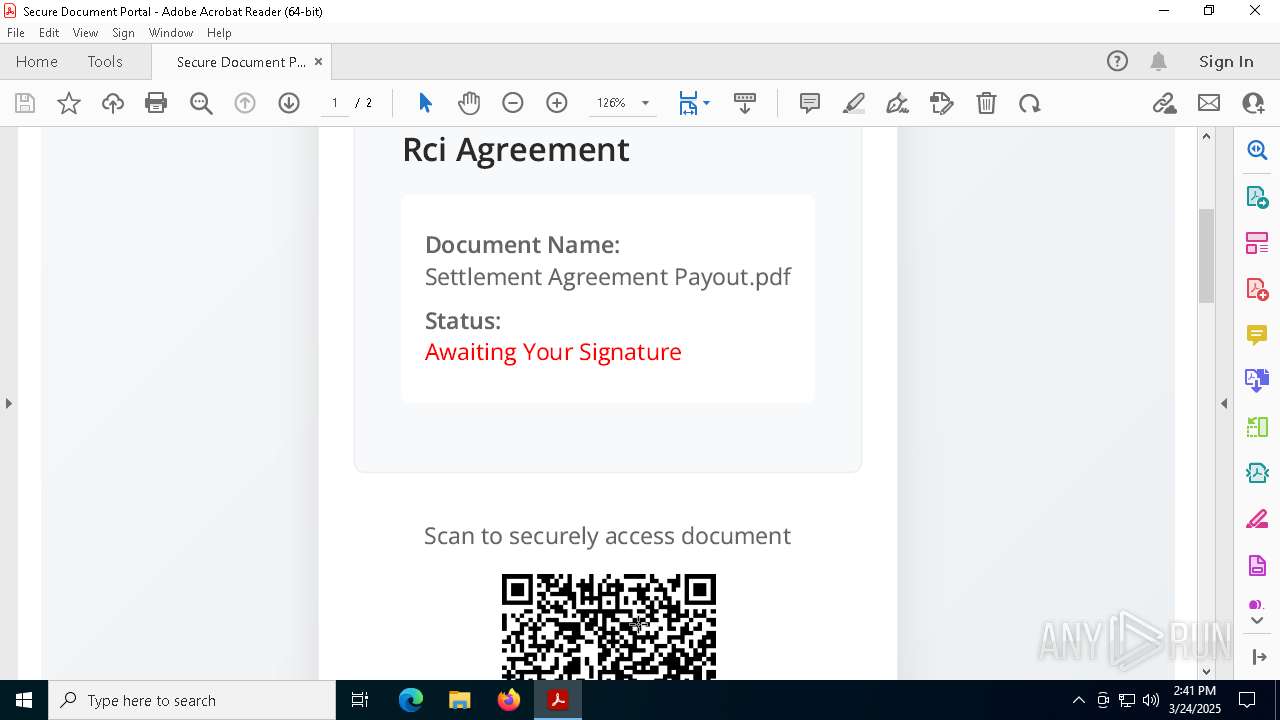Collapse the right tools pane
Viewport: 1280px width, 720px height.
click(1224, 403)
